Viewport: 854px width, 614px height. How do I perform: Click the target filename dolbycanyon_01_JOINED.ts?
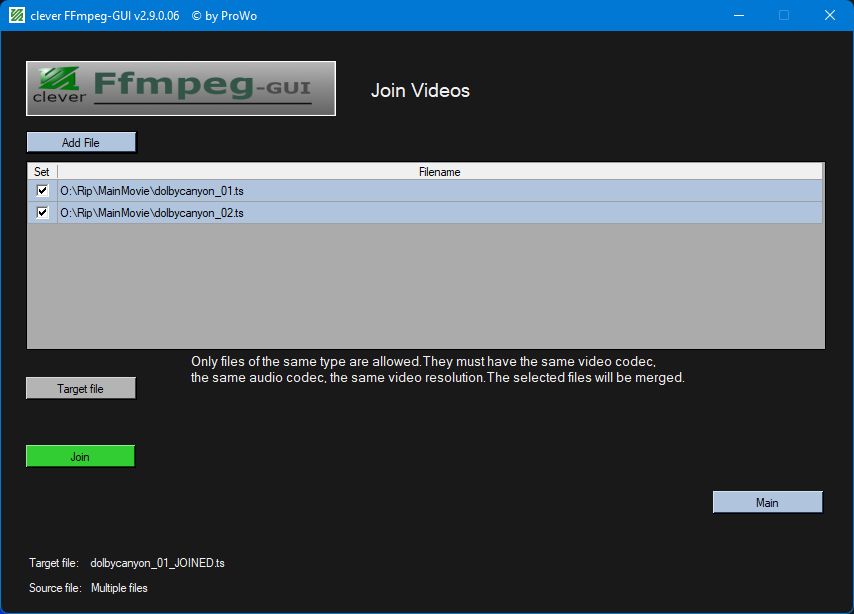tap(157, 563)
